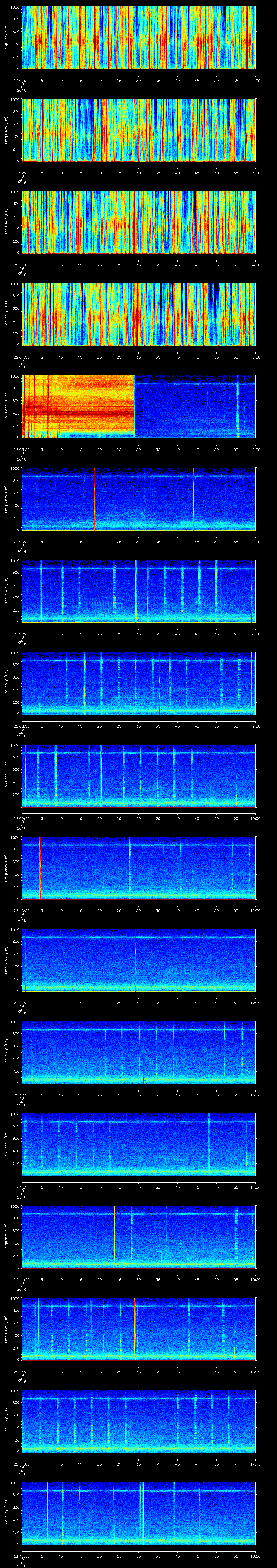Screen dimensions: 277x1568
Task: Click the 22:02:00 time label
Action: point(21,173)
